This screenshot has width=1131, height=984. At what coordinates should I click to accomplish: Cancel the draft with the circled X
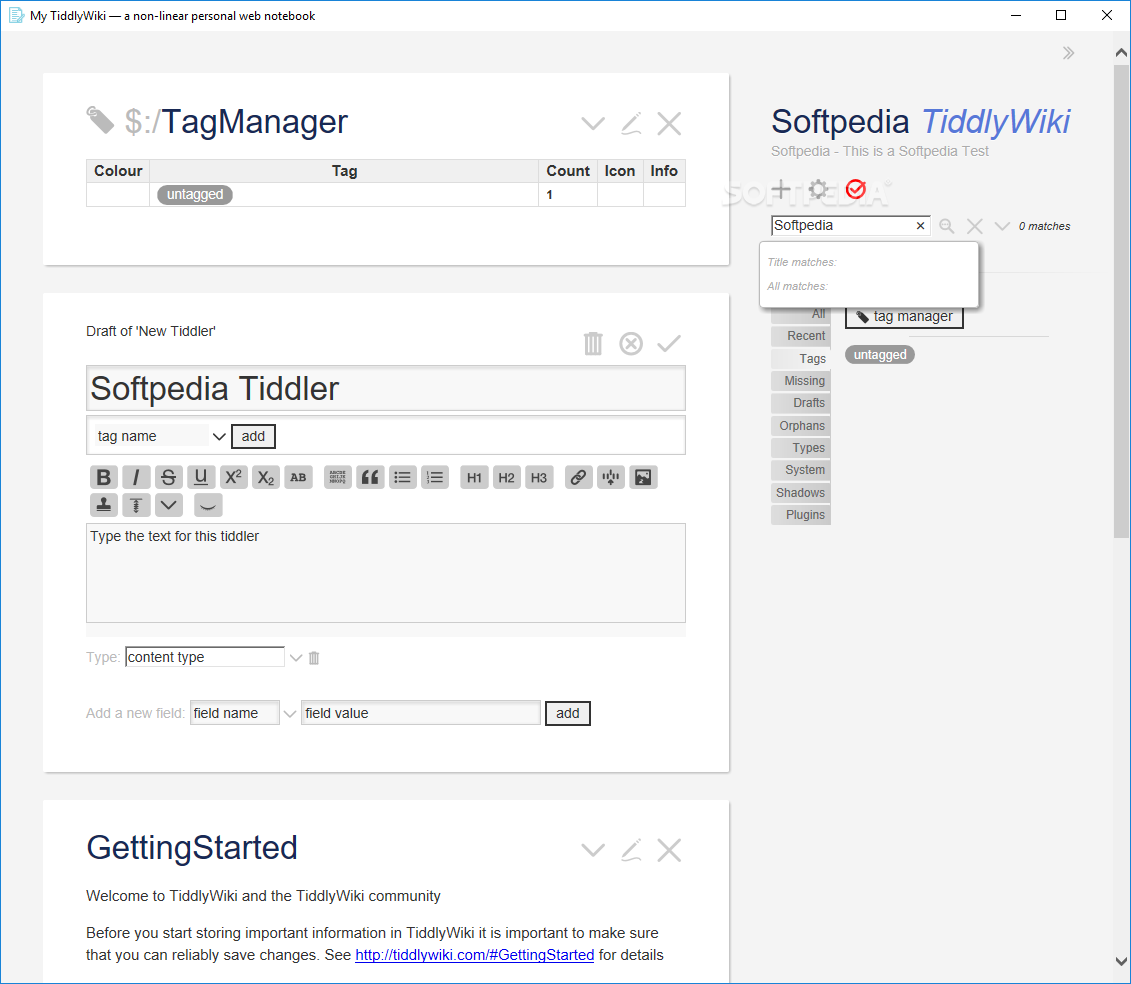coord(631,343)
